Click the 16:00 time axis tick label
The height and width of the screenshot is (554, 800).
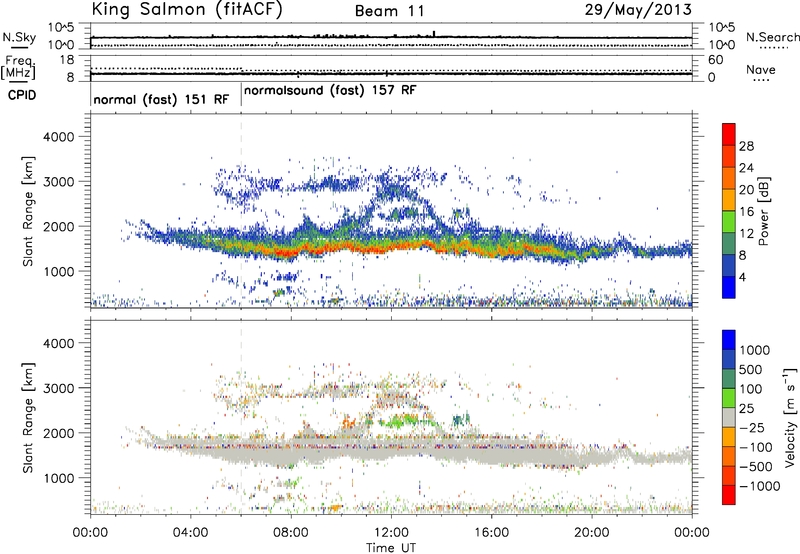pos(491,533)
